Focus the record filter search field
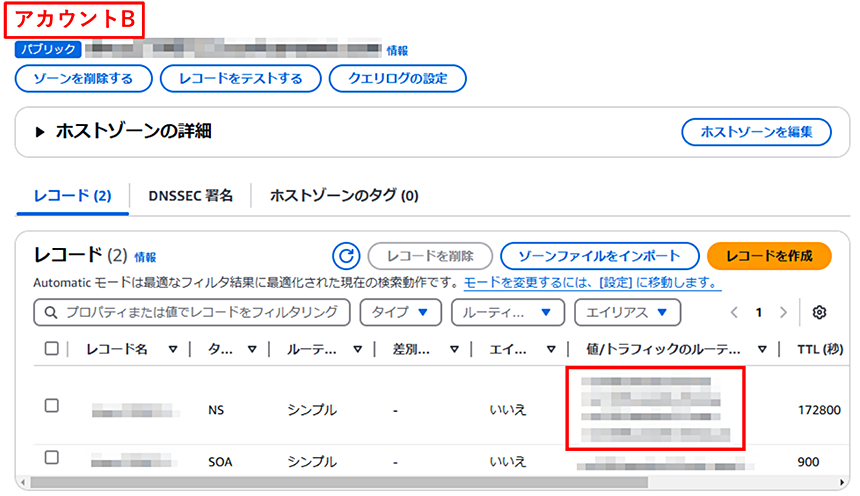 tap(192, 312)
